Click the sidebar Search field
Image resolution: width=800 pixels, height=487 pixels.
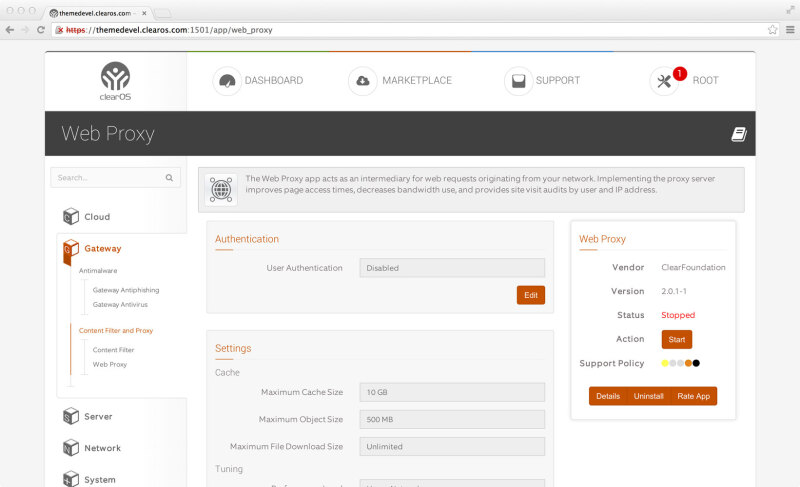click(x=115, y=177)
